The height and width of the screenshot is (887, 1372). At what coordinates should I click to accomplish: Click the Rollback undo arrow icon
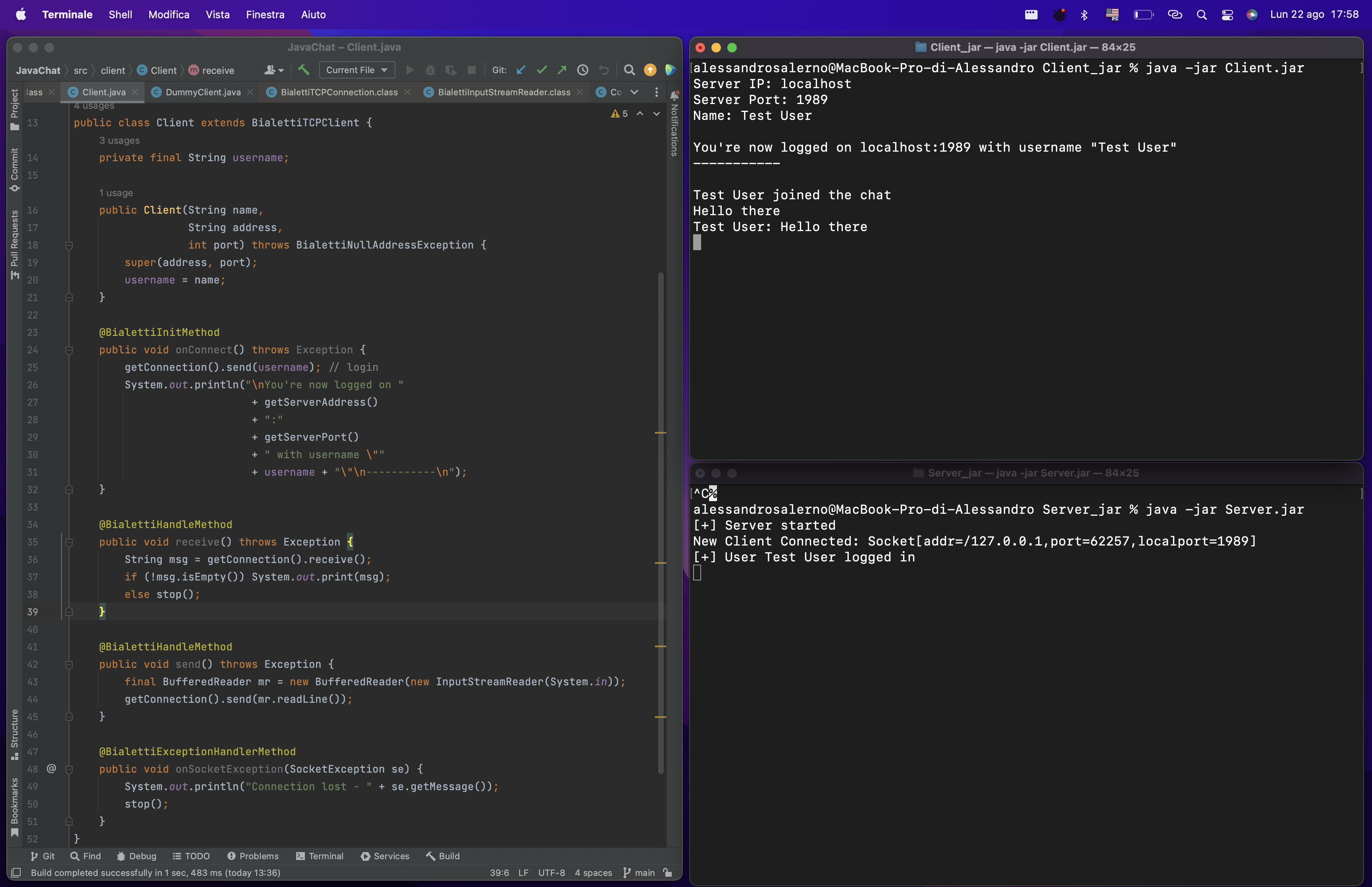coord(603,70)
